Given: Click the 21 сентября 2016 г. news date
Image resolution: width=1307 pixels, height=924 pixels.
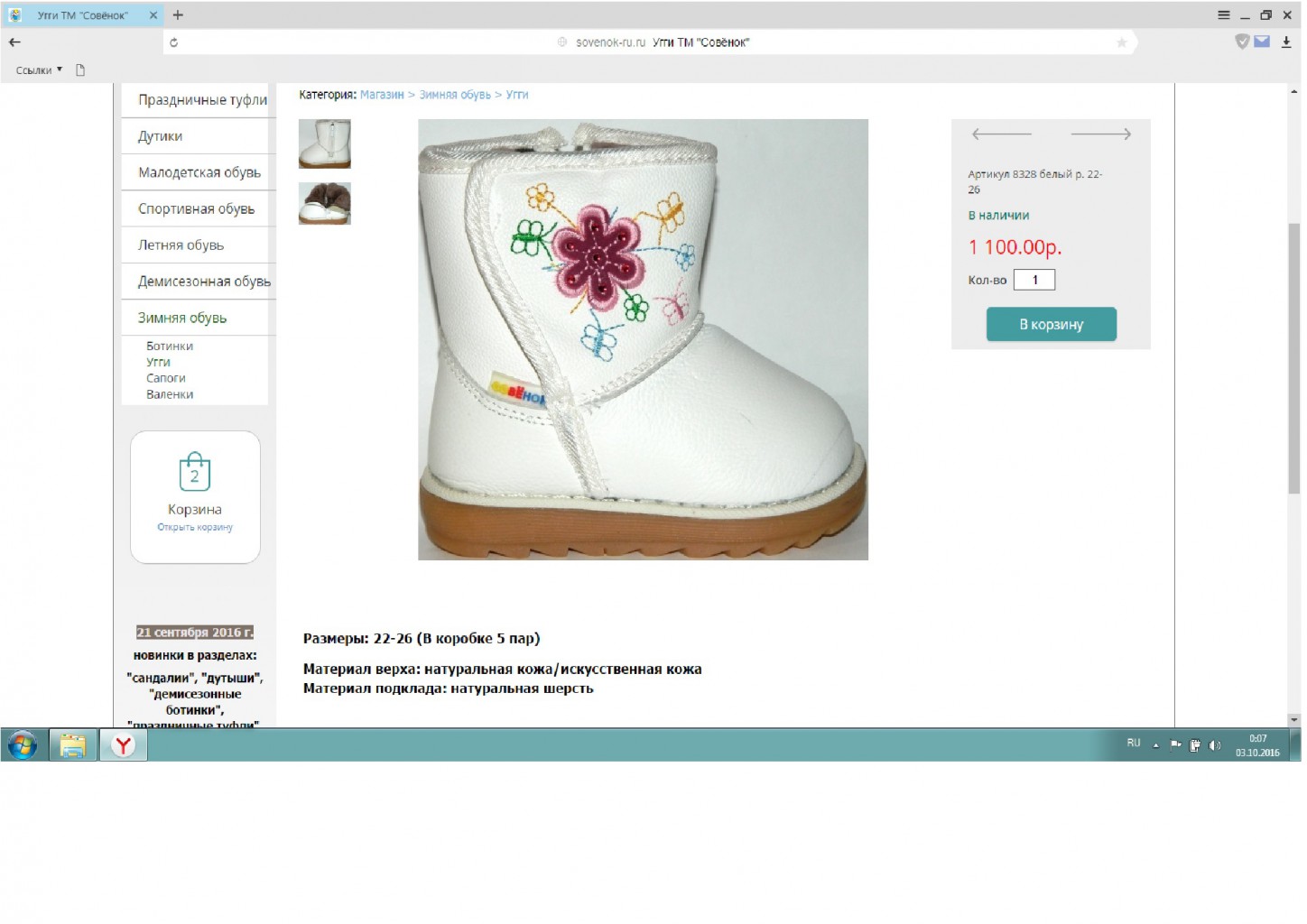Looking at the screenshot, I should (x=195, y=632).
